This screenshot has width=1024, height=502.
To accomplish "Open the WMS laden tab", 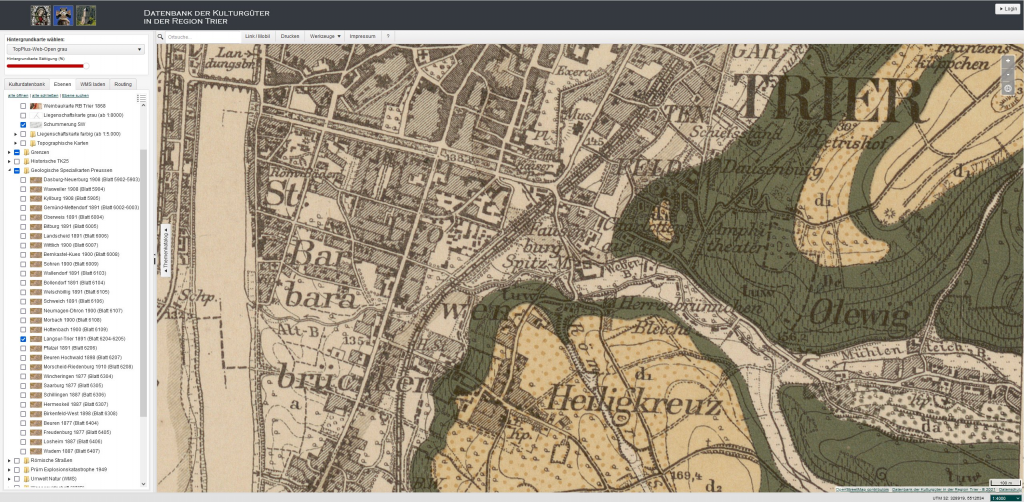I will click(93, 84).
